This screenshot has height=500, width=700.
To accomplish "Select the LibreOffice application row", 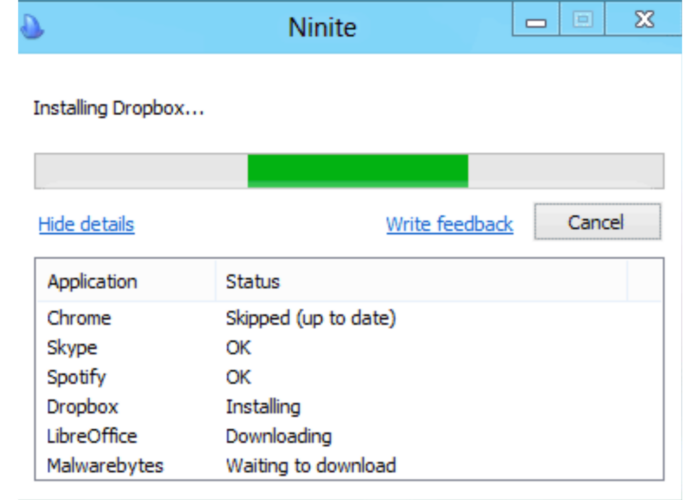I will 349,436.
